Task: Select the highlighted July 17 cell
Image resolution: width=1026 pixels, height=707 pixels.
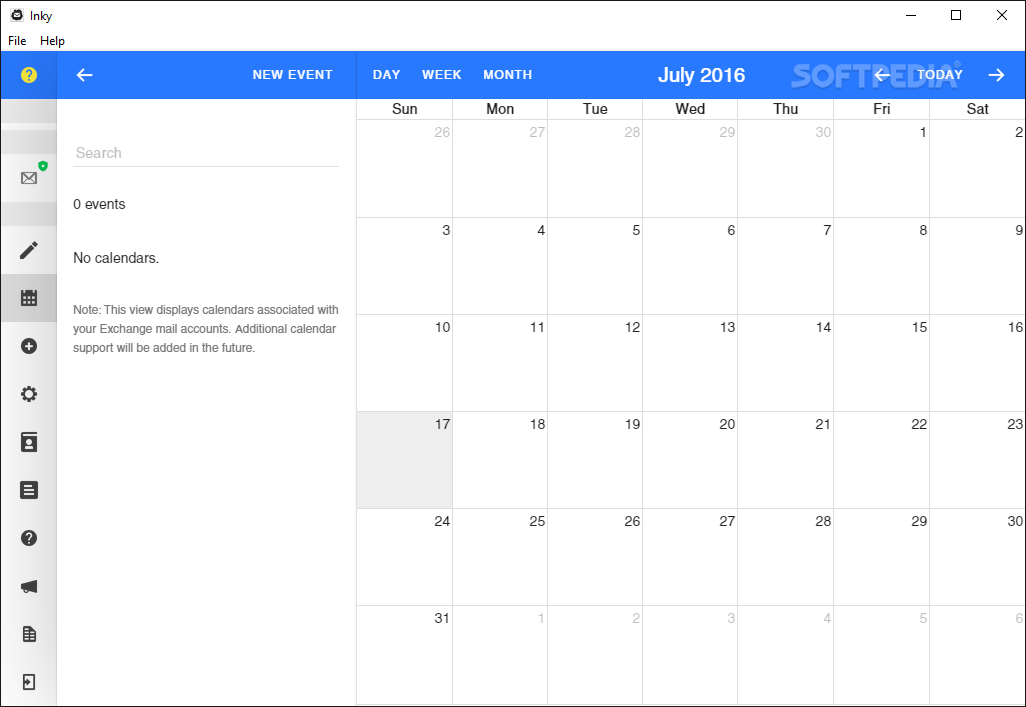Action: pyautogui.click(x=404, y=460)
